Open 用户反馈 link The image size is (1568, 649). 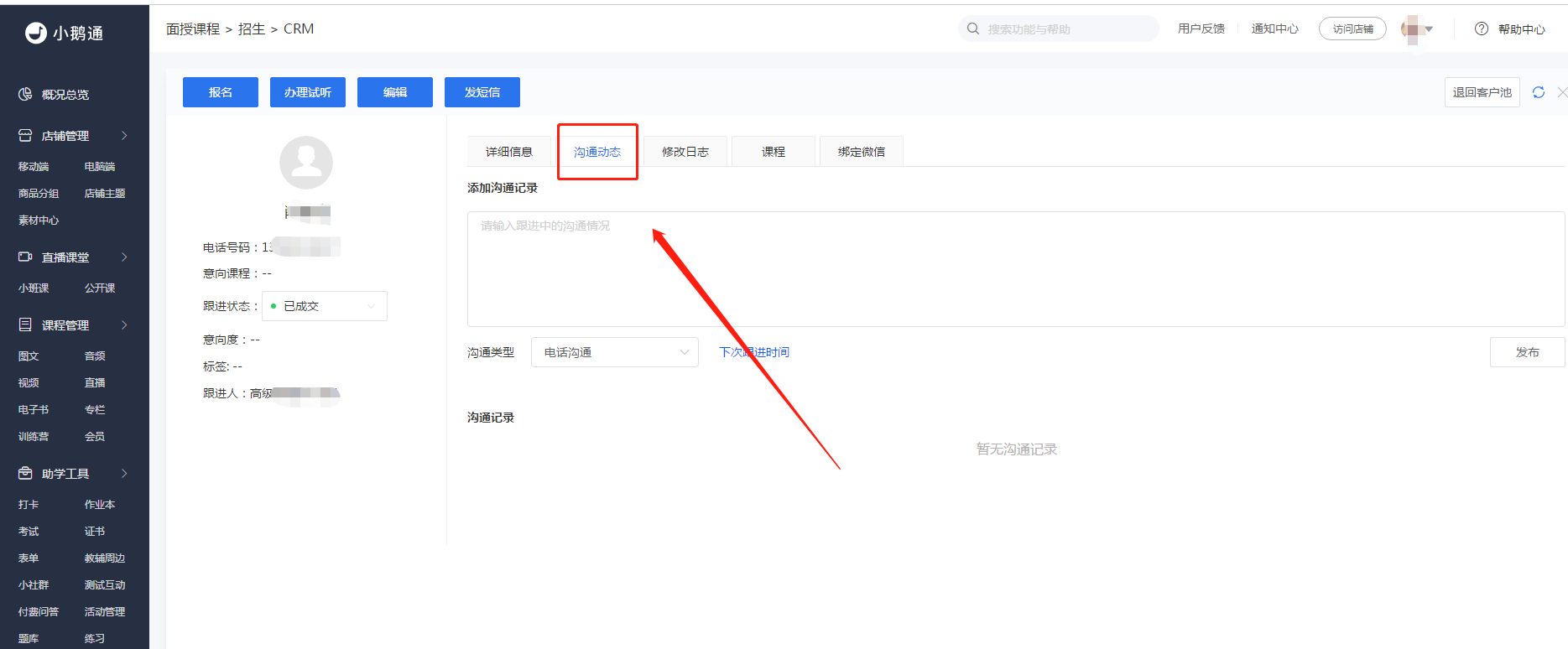[x=1201, y=29]
